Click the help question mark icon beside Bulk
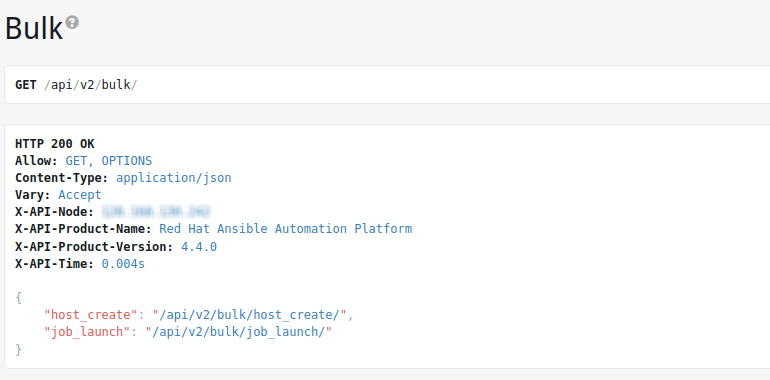Viewport: 770px width, 380px height. tap(72, 23)
